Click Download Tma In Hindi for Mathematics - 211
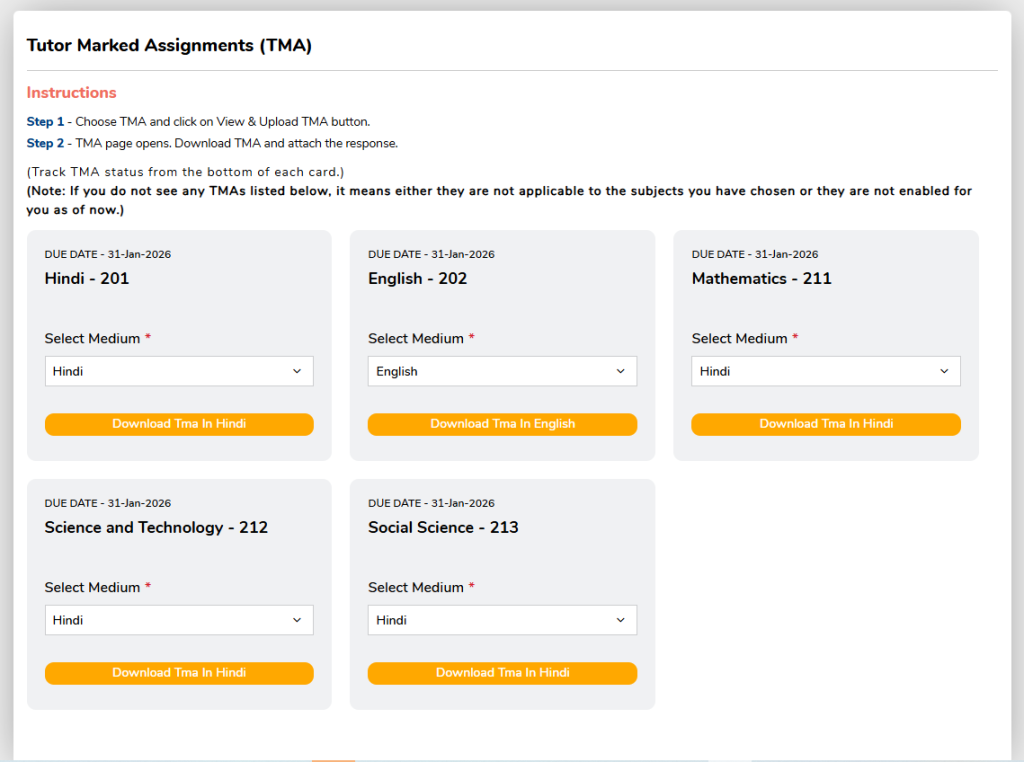This screenshot has height=762, width=1024. (825, 424)
